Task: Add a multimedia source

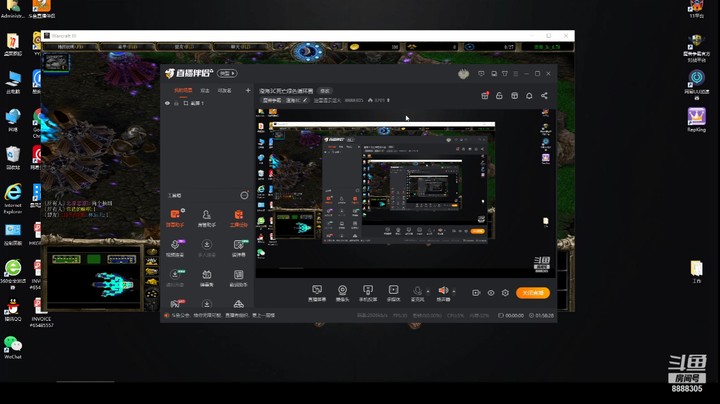Action: pos(394,293)
